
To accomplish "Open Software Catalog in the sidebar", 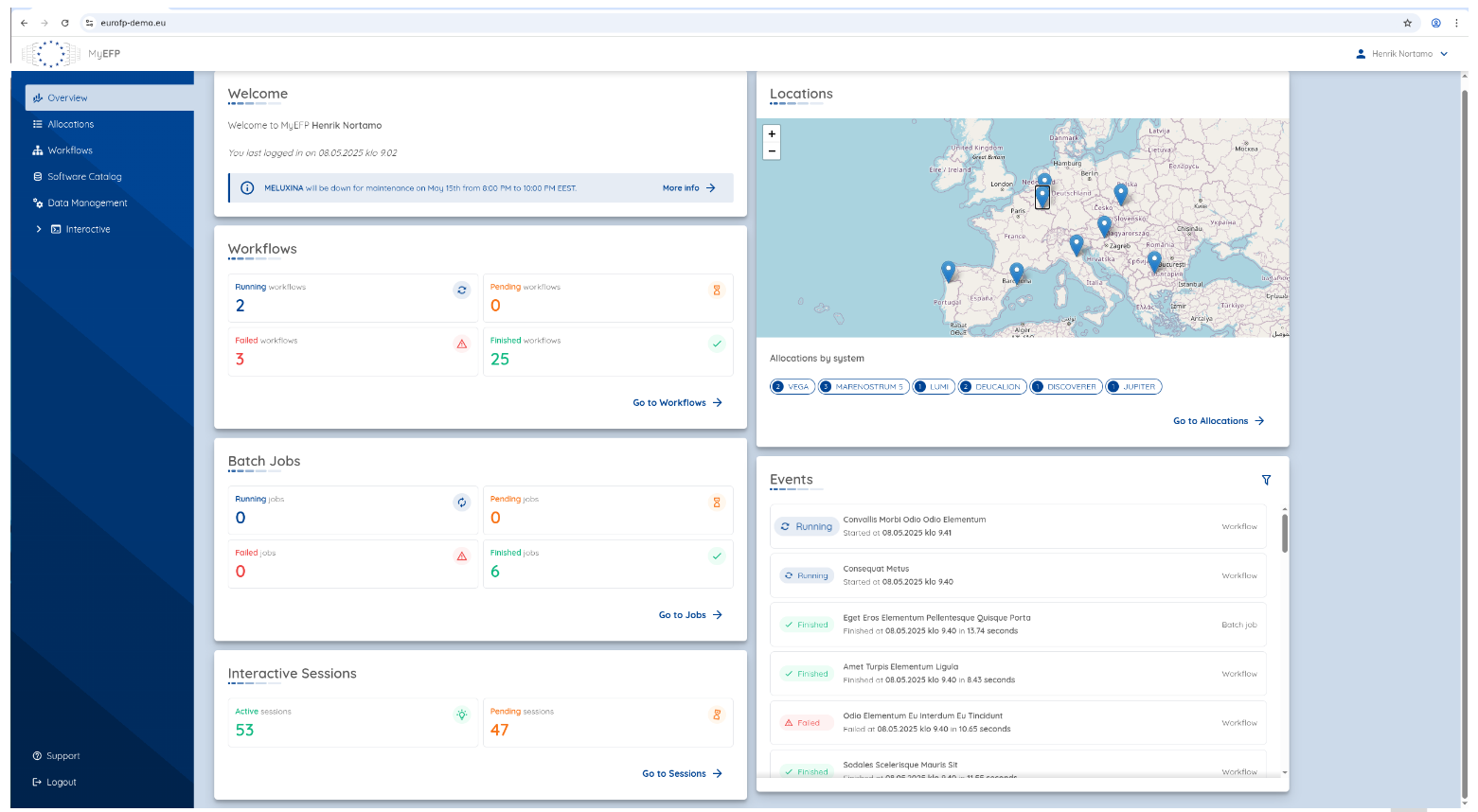I will (84, 177).
